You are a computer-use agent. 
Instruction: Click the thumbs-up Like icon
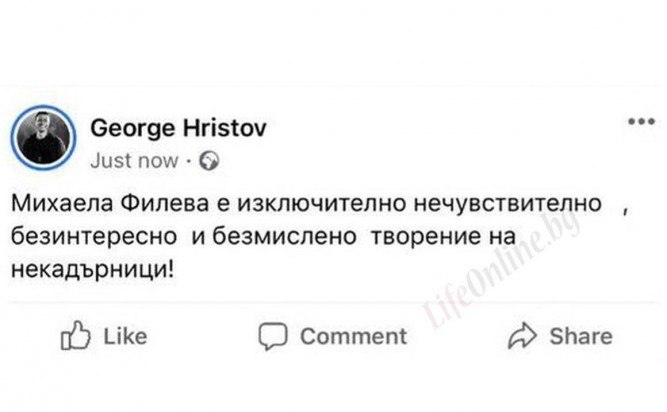[x=76, y=337]
